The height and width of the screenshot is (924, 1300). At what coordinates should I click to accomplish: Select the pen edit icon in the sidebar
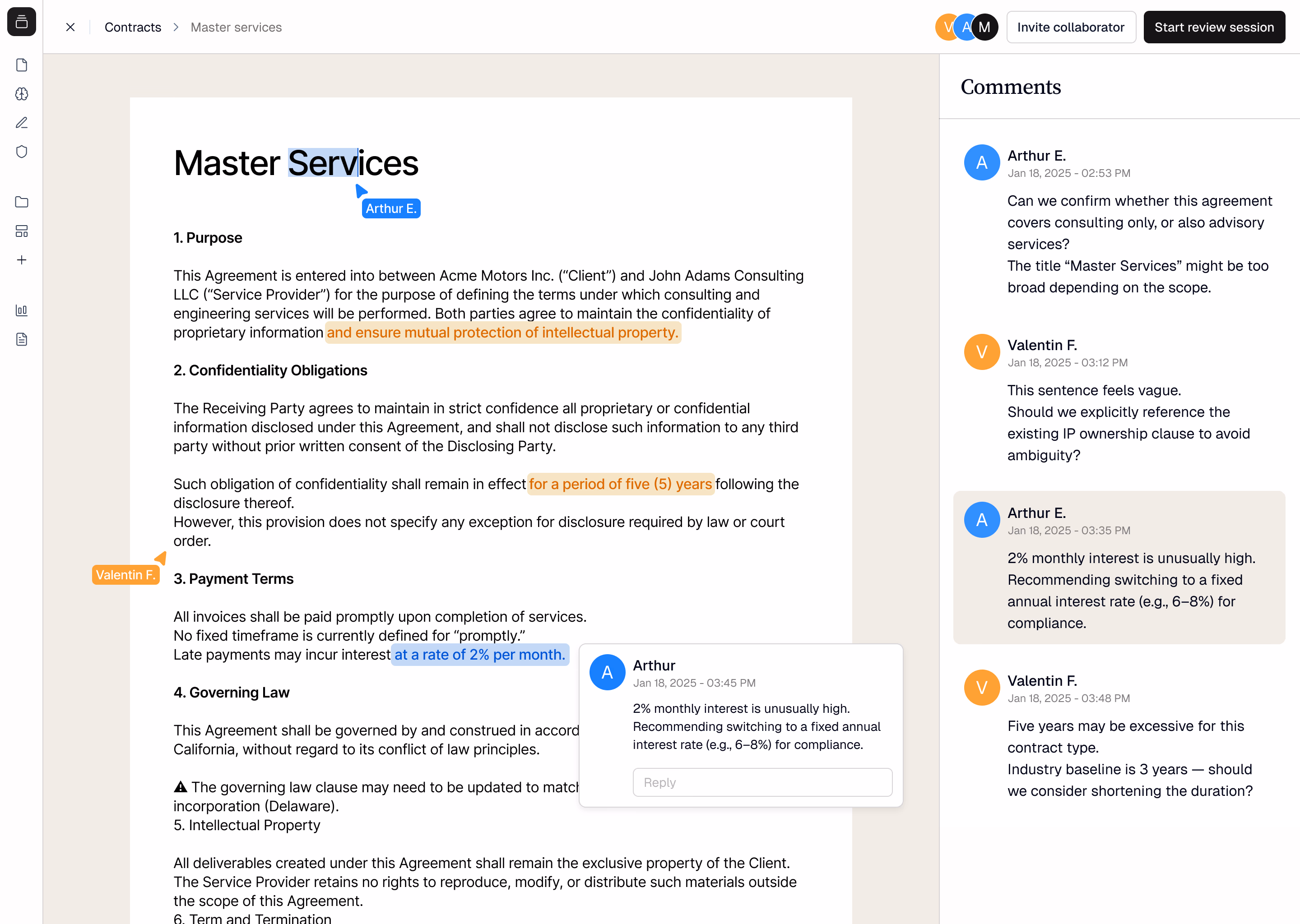pos(22,122)
